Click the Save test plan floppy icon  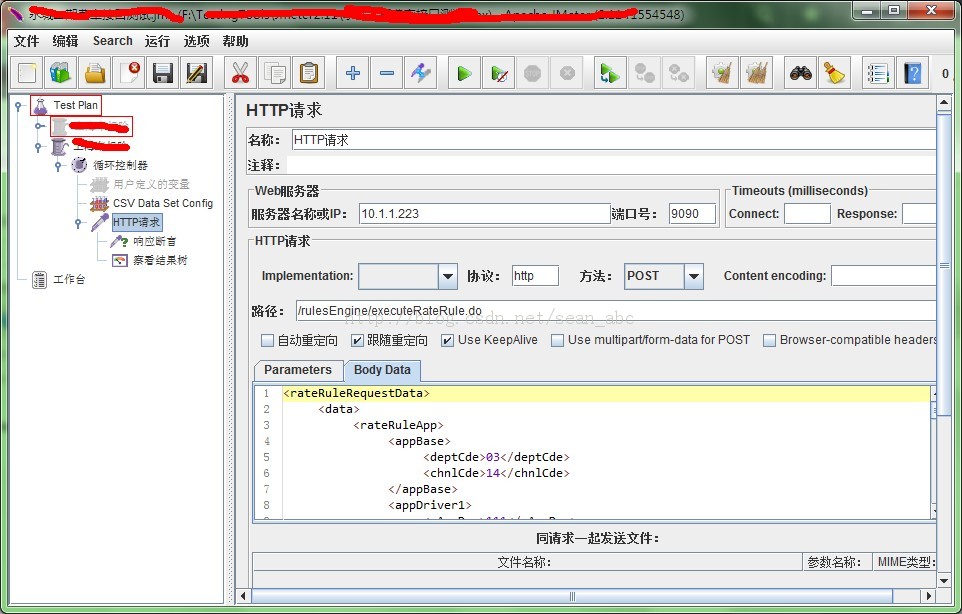(x=163, y=73)
